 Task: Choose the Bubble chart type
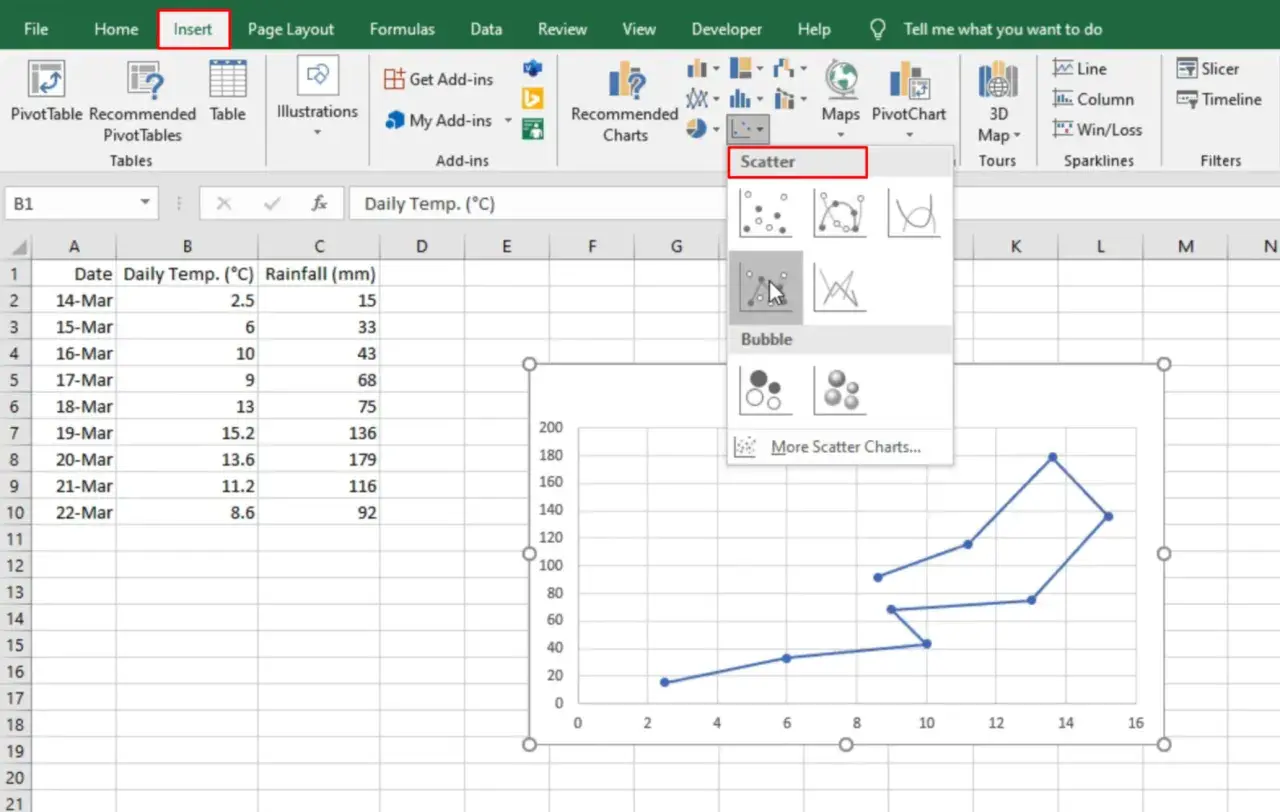[765, 390]
